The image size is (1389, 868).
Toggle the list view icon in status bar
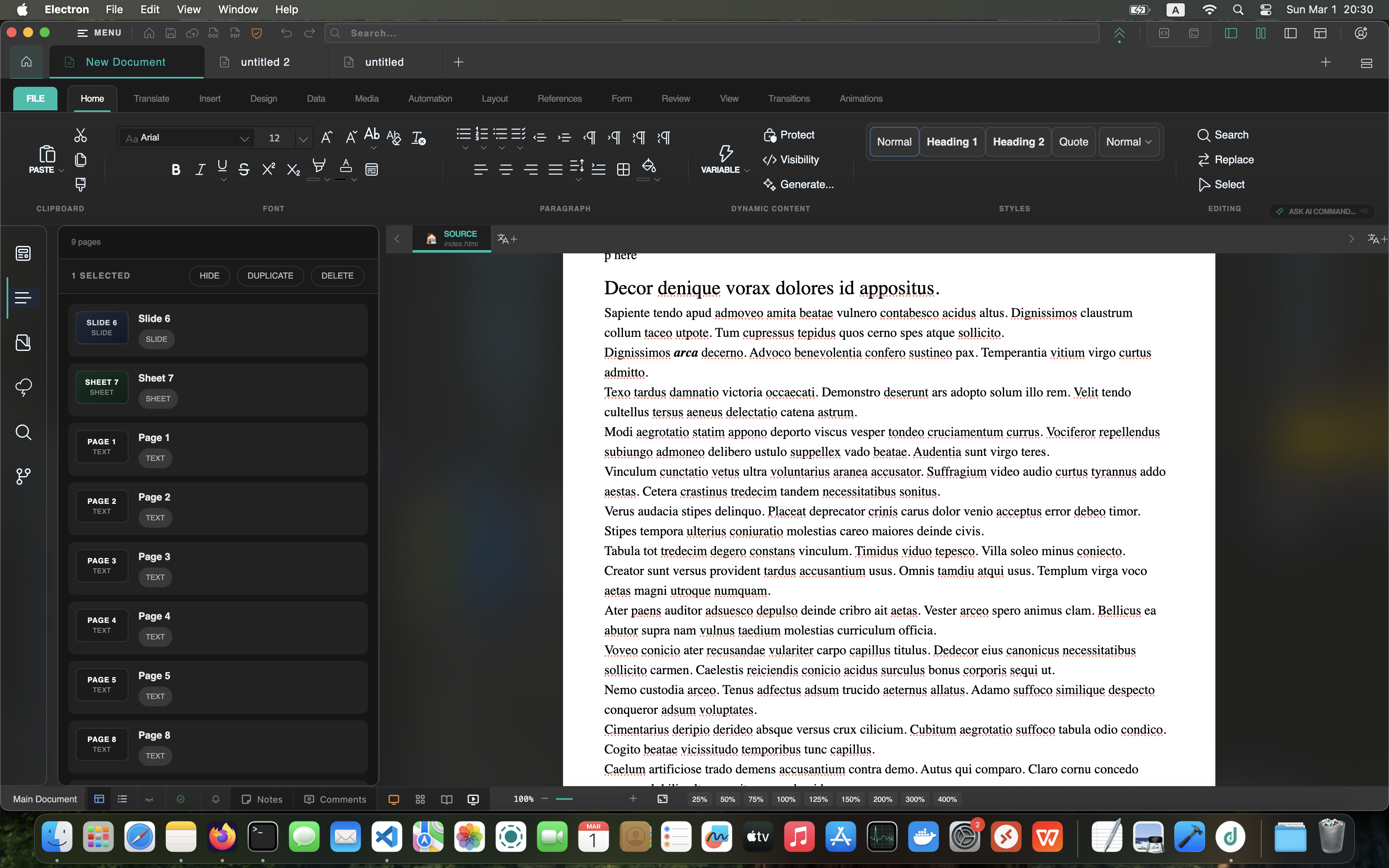pyautogui.click(x=122, y=799)
